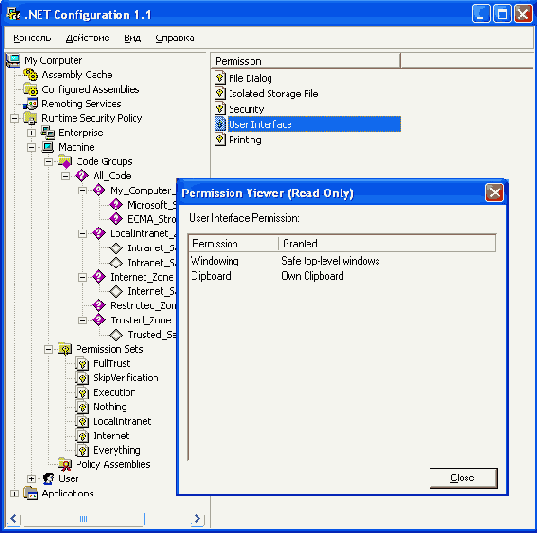This screenshot has width=537, height=533.
Task: Select the All_Code diamond icon
Action: pyautogui.click(x=82, y=176)
